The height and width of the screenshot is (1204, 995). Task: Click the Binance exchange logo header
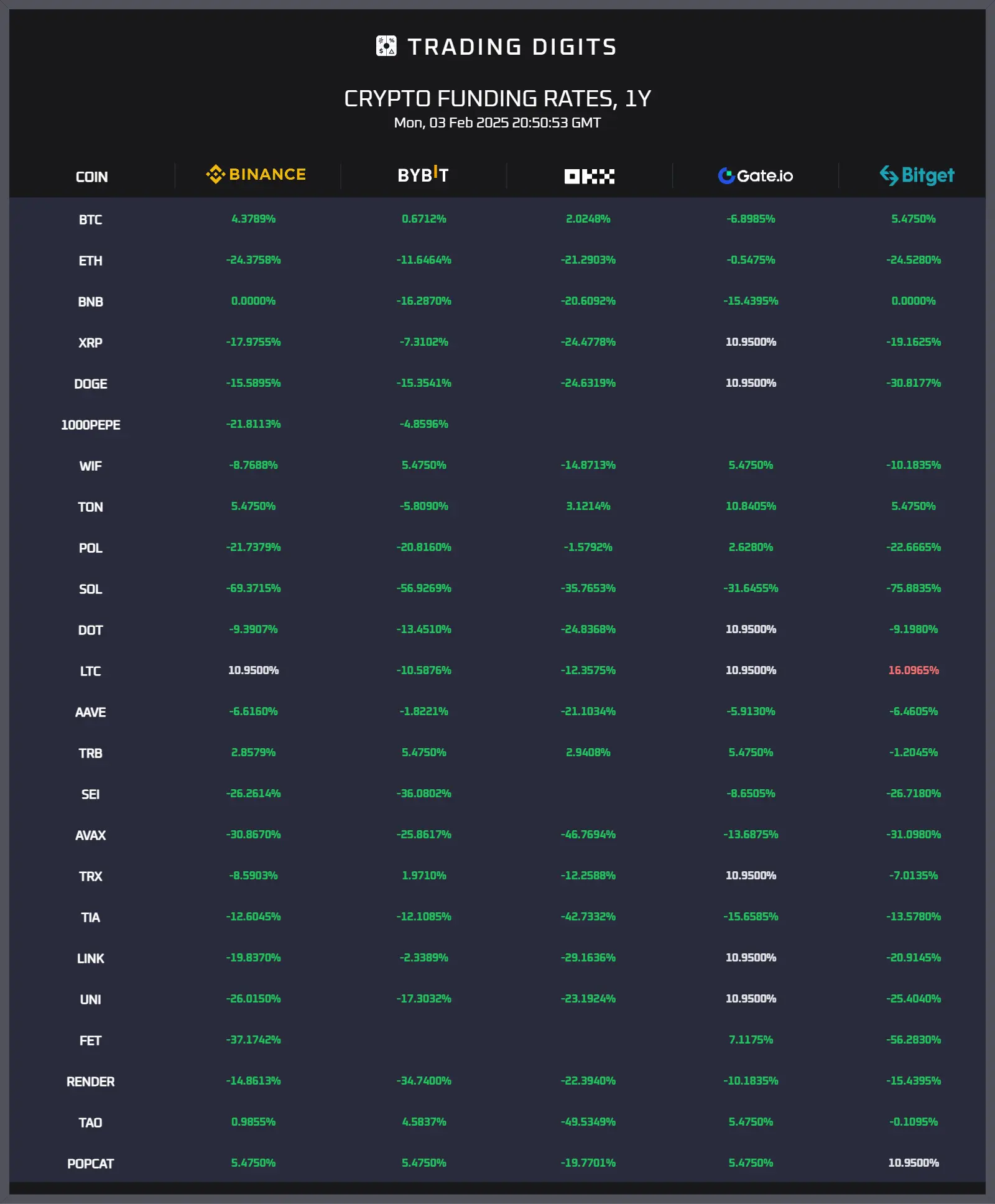click(256, 174)
